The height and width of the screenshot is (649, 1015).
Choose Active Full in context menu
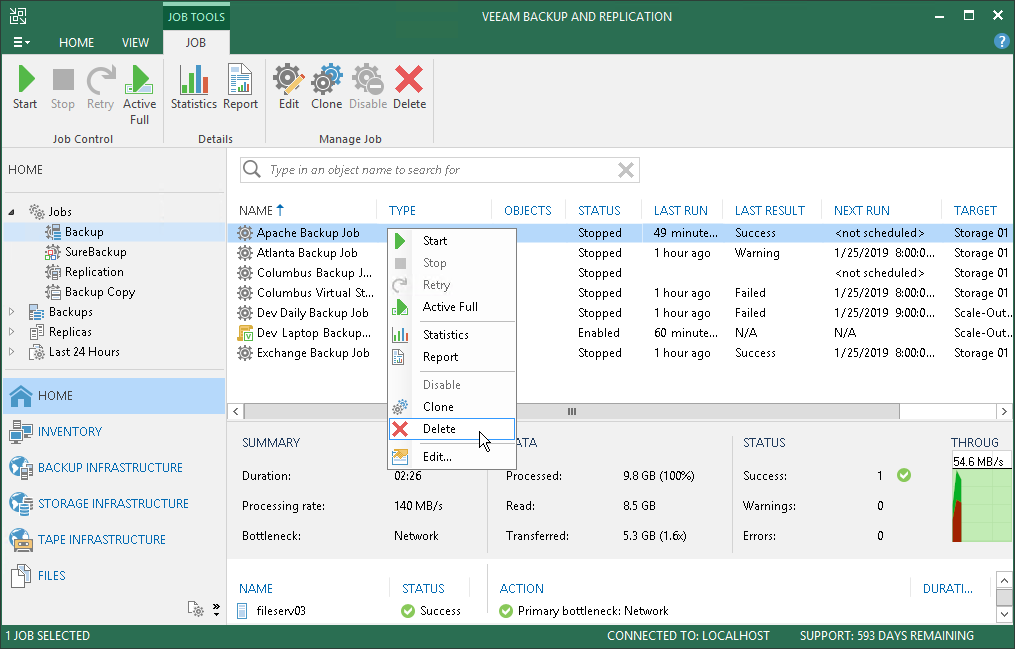pyautogui.click(x=452, y=307)
